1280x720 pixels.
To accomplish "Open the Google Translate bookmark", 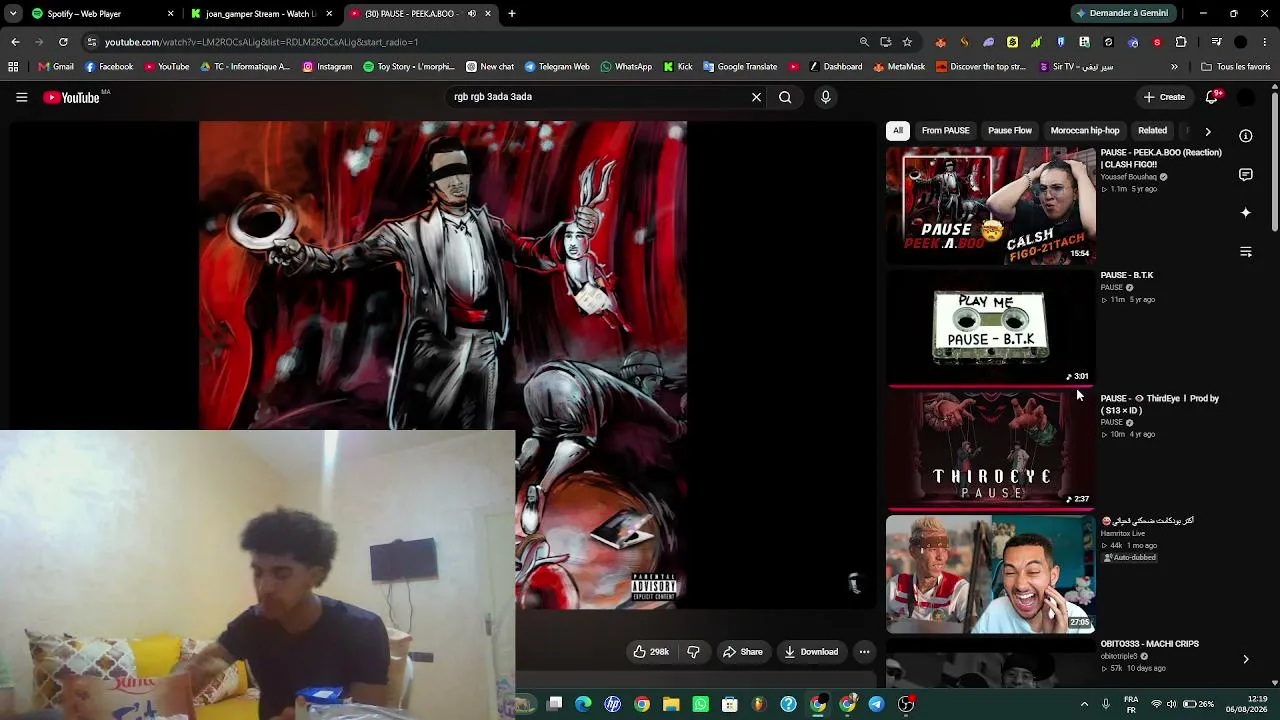I will pos(740,67).
